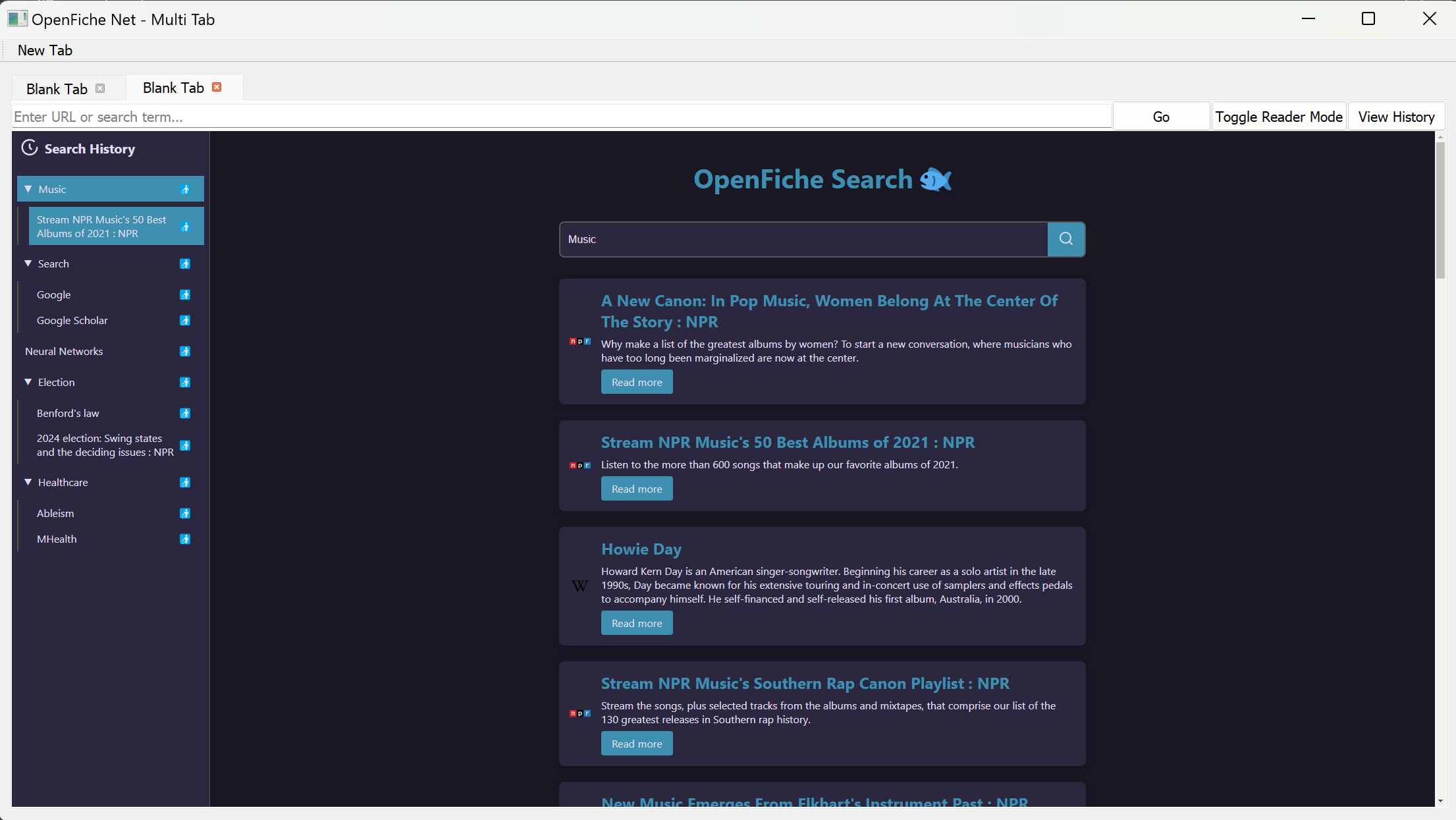
Task: Click the page vertical scrollbar thumb
Action: click(1440, 211)
